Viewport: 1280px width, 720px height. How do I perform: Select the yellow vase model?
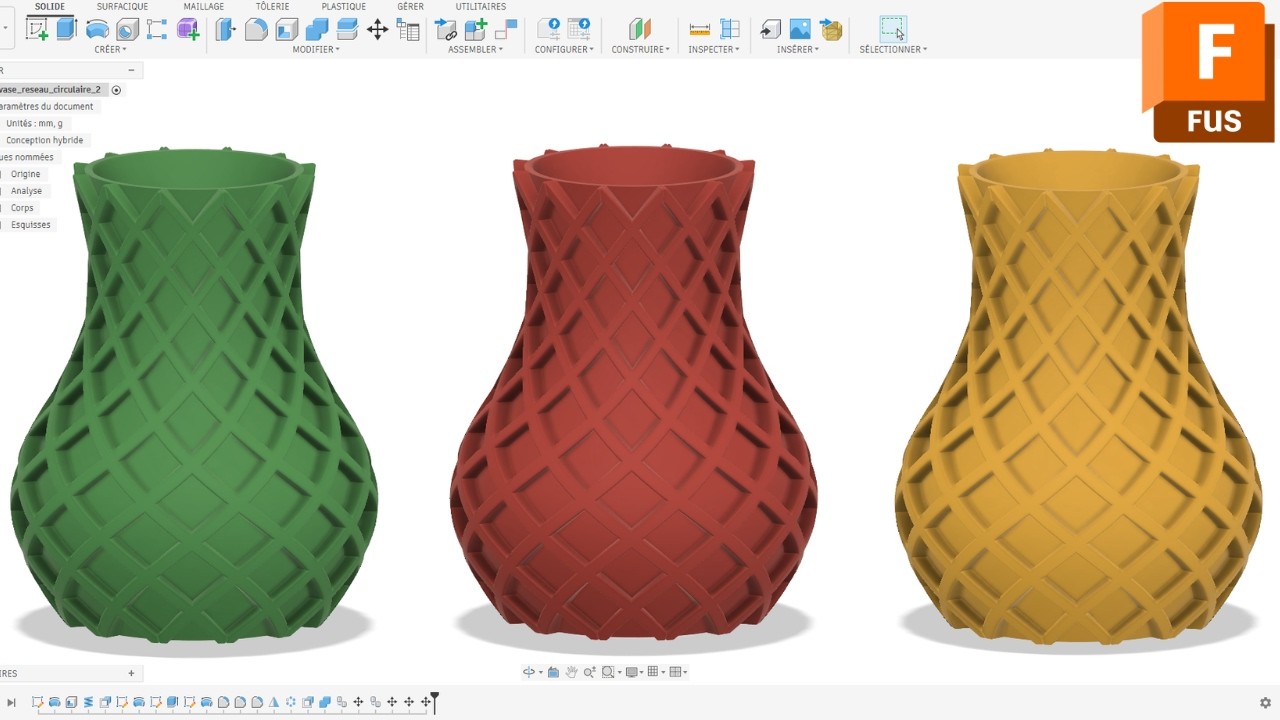(1078, 398)
